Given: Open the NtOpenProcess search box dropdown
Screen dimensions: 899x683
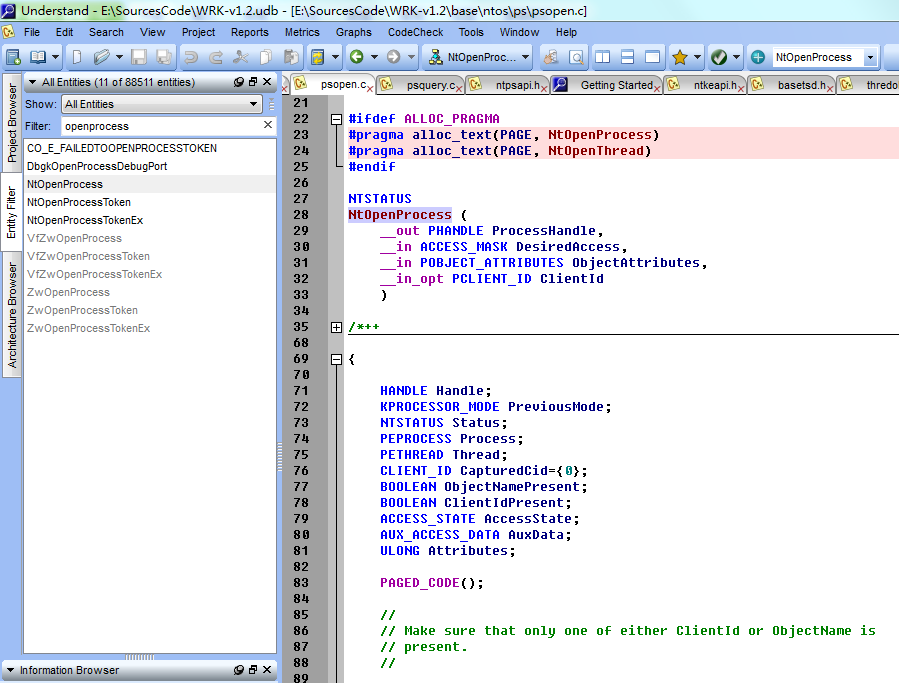Looking at the screenshot, I should (870, 57).
